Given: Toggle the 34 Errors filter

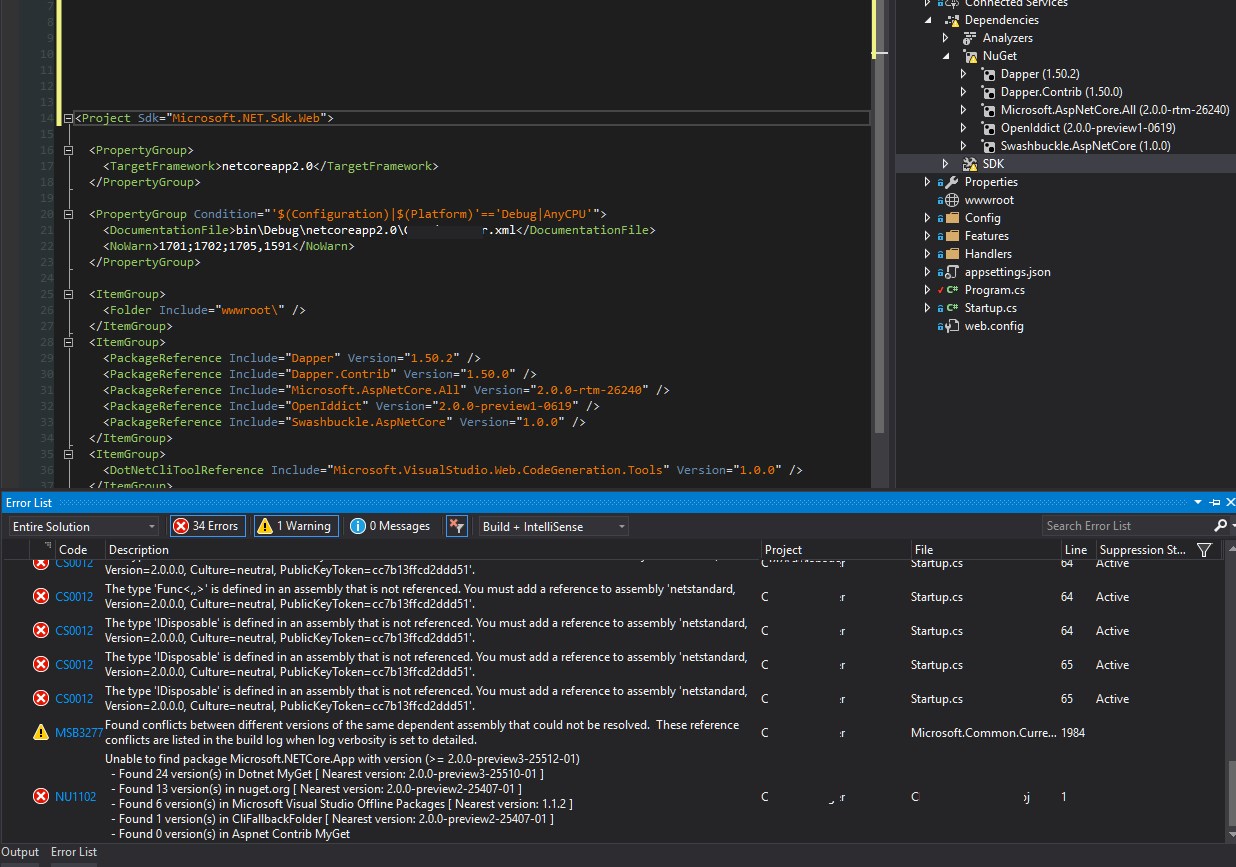Looking at the screenshot, I should pyautogui.click(x=206, y=526).
